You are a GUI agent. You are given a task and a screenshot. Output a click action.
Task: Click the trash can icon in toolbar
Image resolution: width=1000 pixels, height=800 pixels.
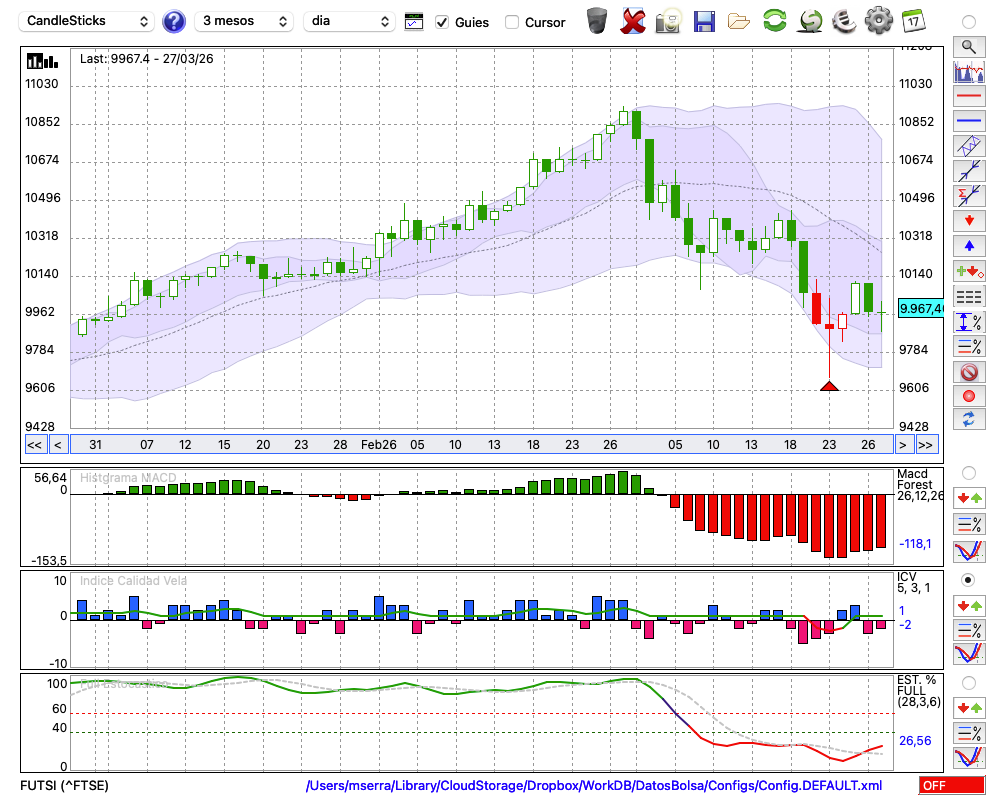click(x=597, y=21)
